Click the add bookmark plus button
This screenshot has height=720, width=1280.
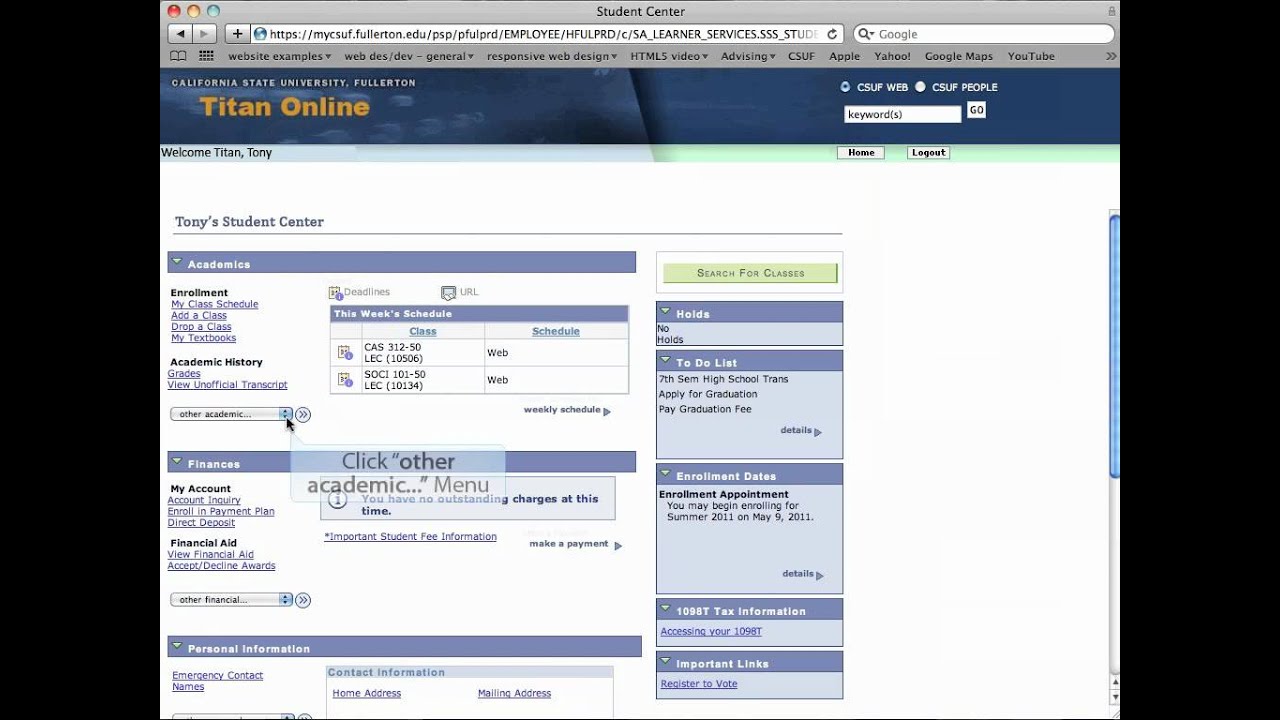pyautogui.click(x=237, y=34)
